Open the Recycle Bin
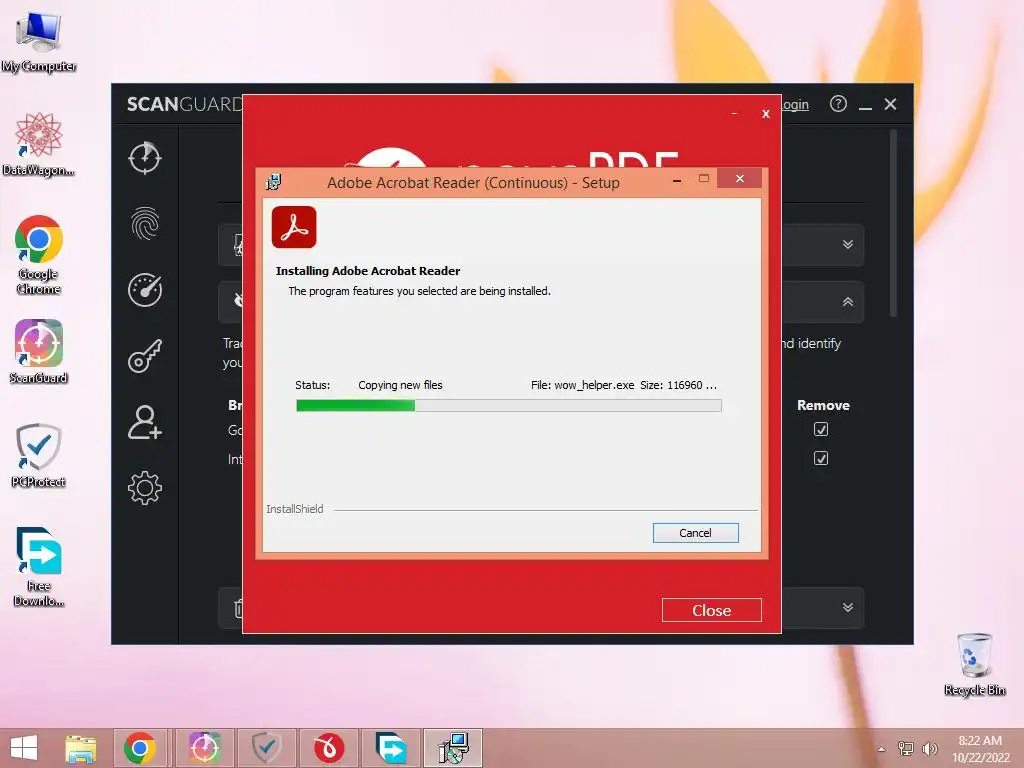1024x768 pixels. 974,664
